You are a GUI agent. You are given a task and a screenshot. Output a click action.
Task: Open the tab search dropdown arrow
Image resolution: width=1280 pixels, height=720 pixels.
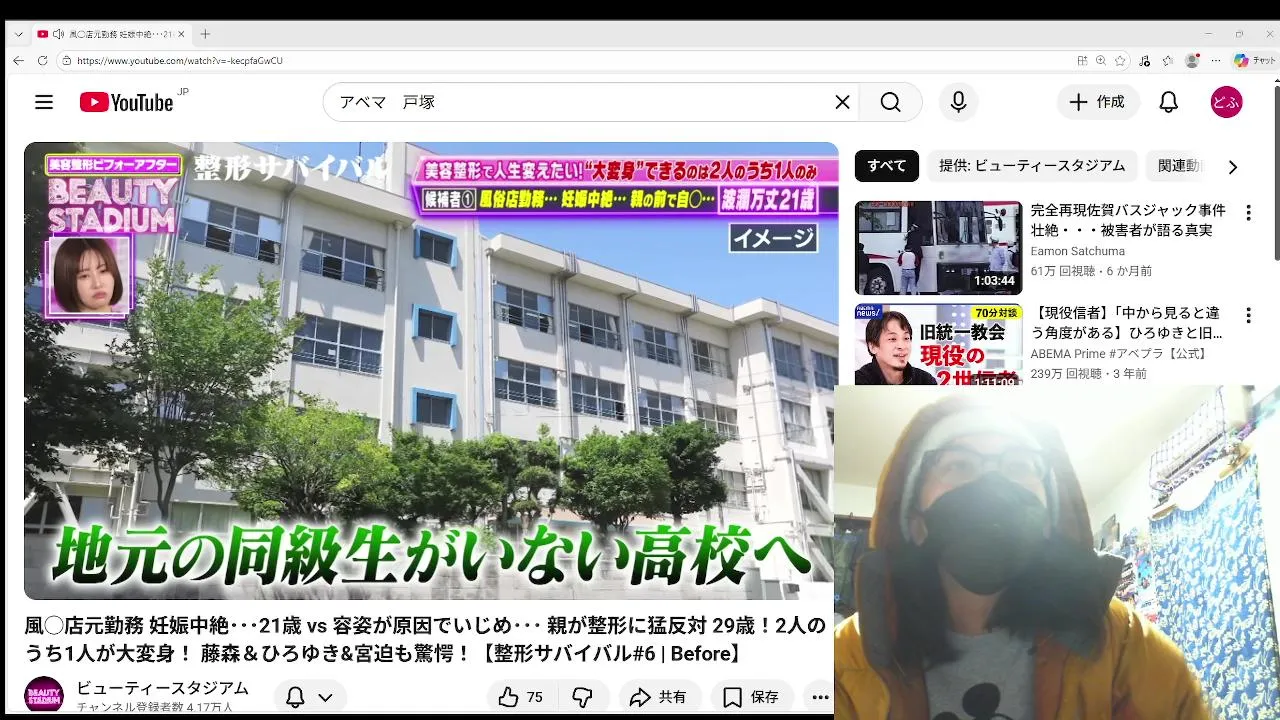point(18,34)
